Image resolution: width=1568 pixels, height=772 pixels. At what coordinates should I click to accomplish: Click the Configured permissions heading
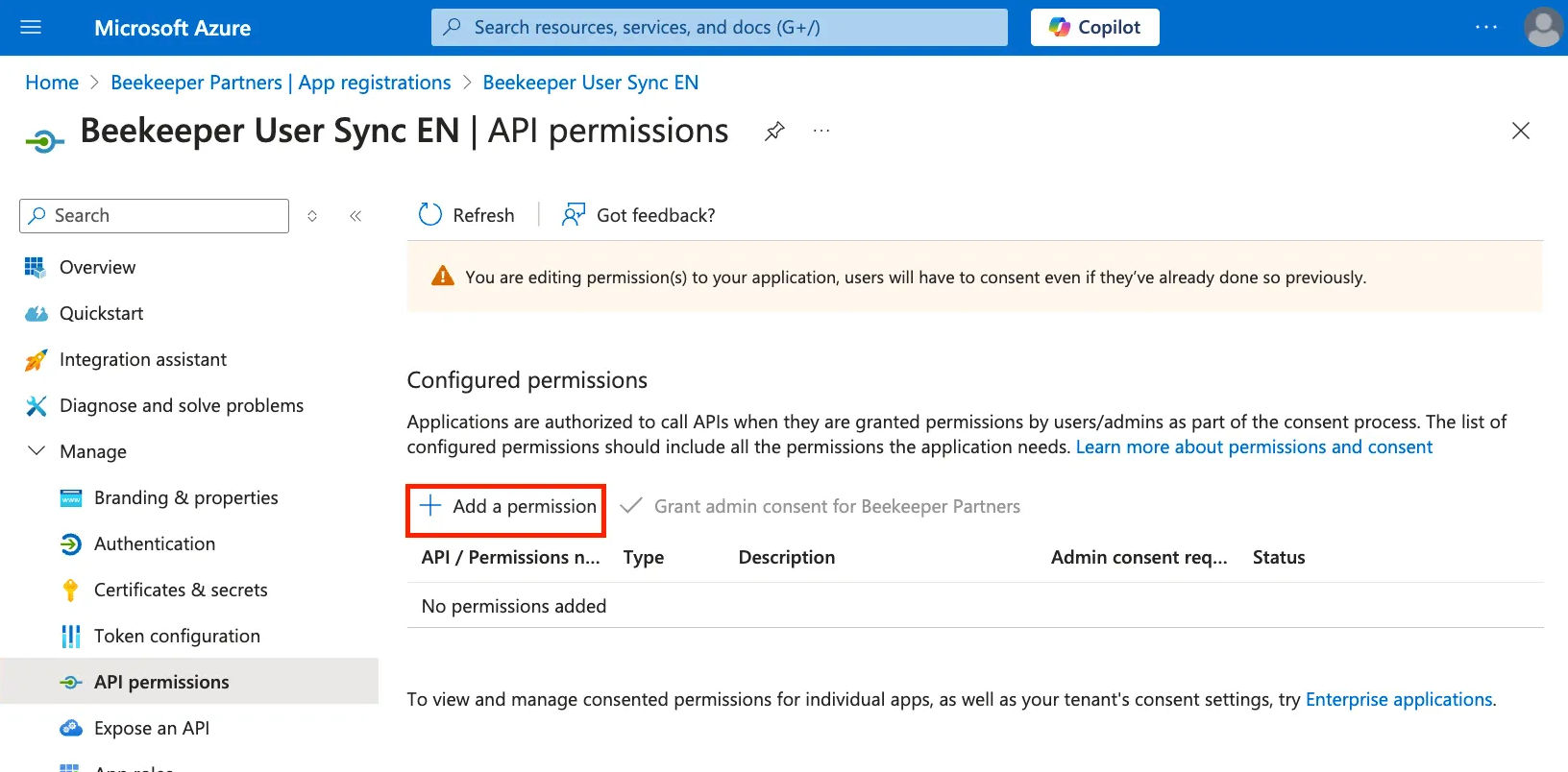click(527, 380)
